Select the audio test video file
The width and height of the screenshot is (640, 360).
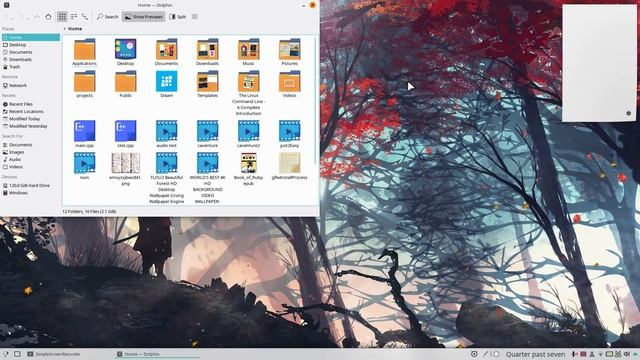(167, 131)
